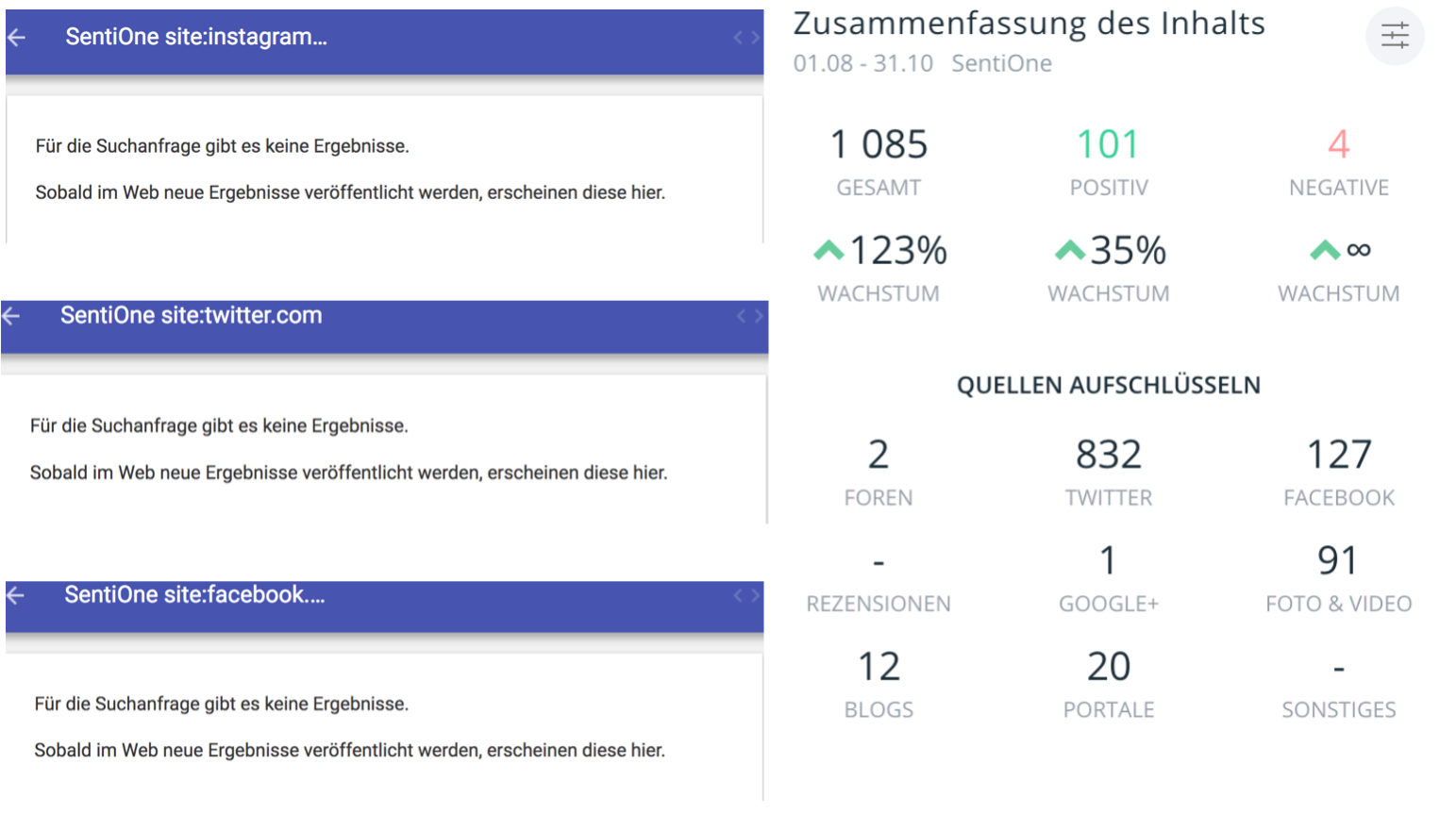Click right chevron in facebook panel header
The width and height of the screenshot is (1456, 831).
755,595
